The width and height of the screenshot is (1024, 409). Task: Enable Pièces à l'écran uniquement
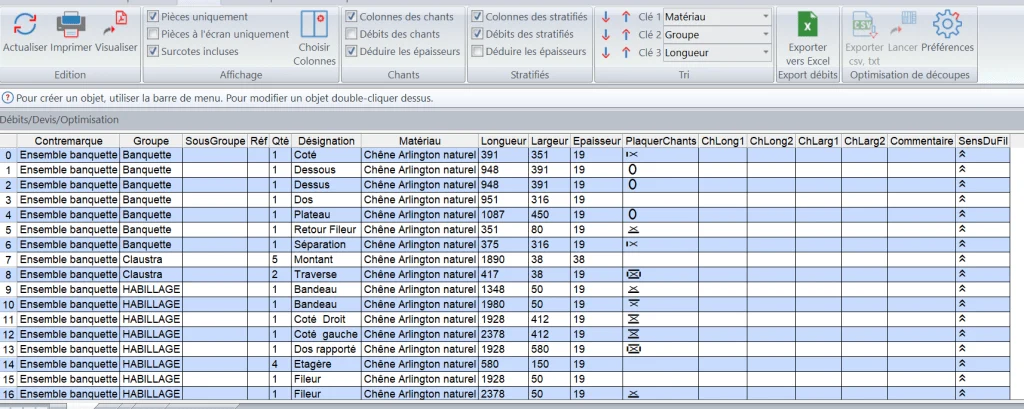coord(153,34)
